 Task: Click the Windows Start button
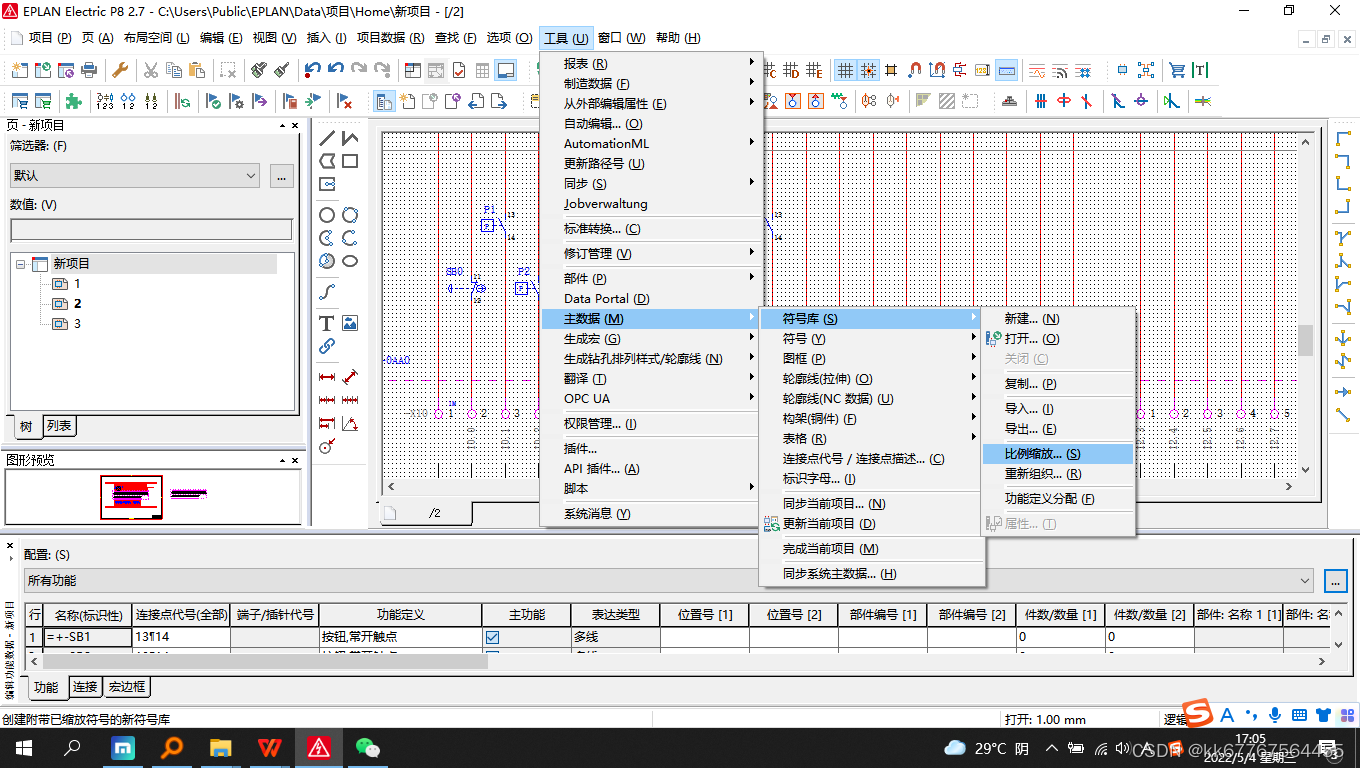pyautogui.click(x=23, y=747)
